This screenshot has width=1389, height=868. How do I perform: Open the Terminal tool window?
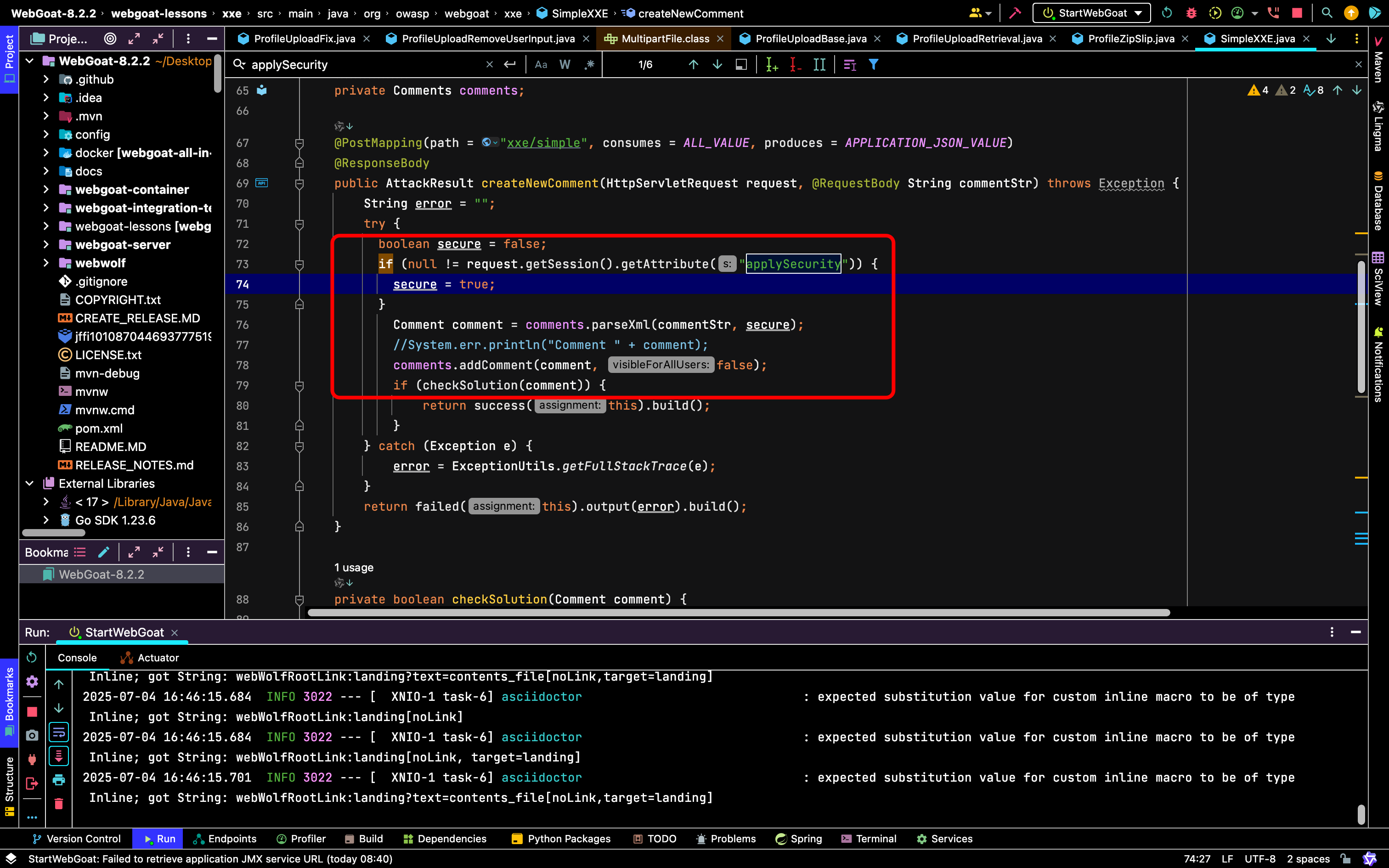tap(869, 839)
